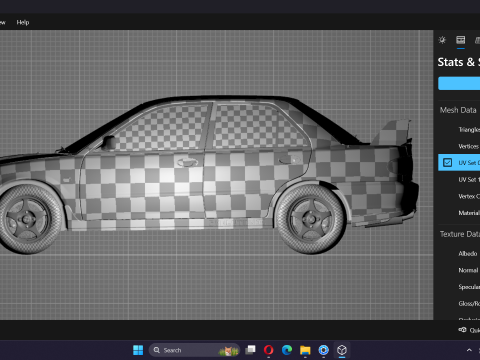Launch Opera browser from the taskbar
The image size is (480, 360).
269,350
